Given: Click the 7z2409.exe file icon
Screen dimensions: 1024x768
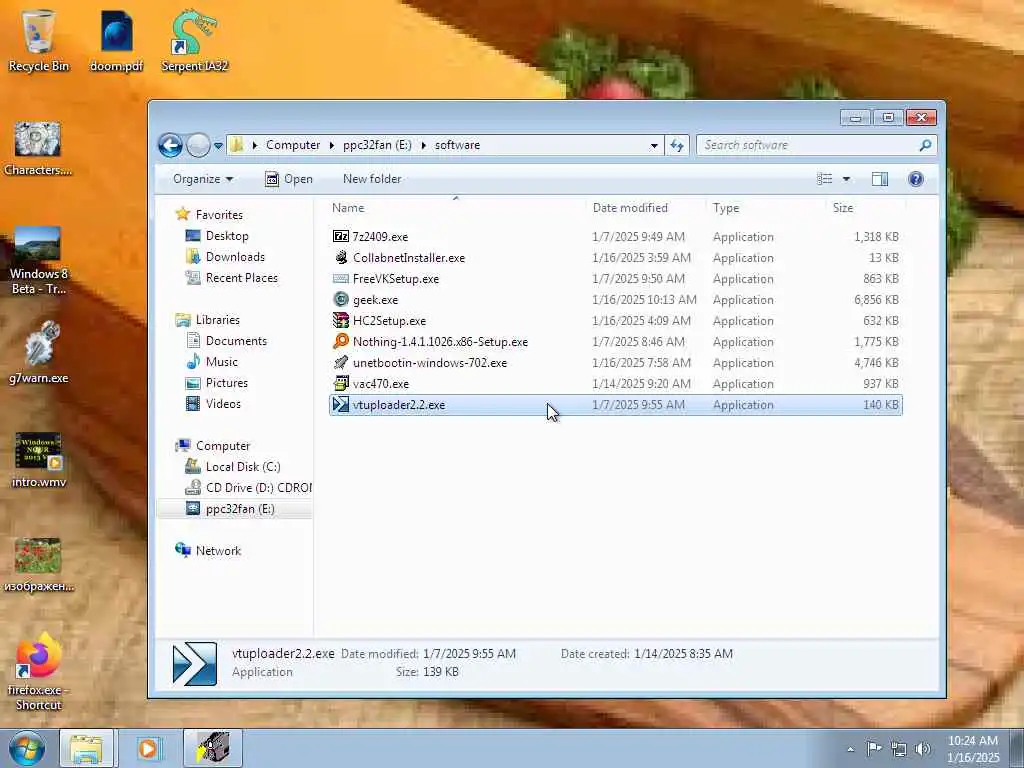Looking at the screenshot, I should click(341, 236).
